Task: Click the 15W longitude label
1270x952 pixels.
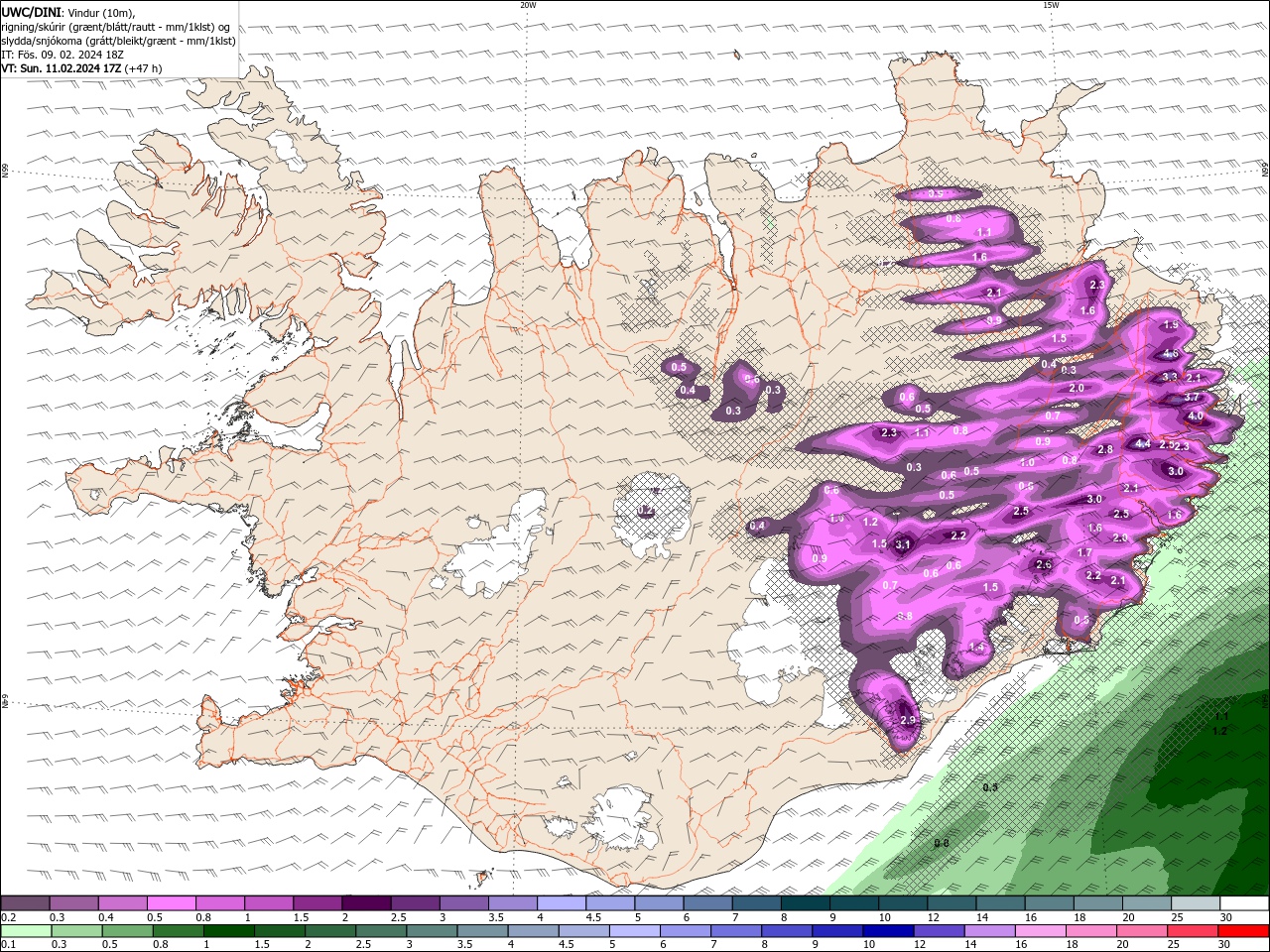Action: (x=1051, y=5)
